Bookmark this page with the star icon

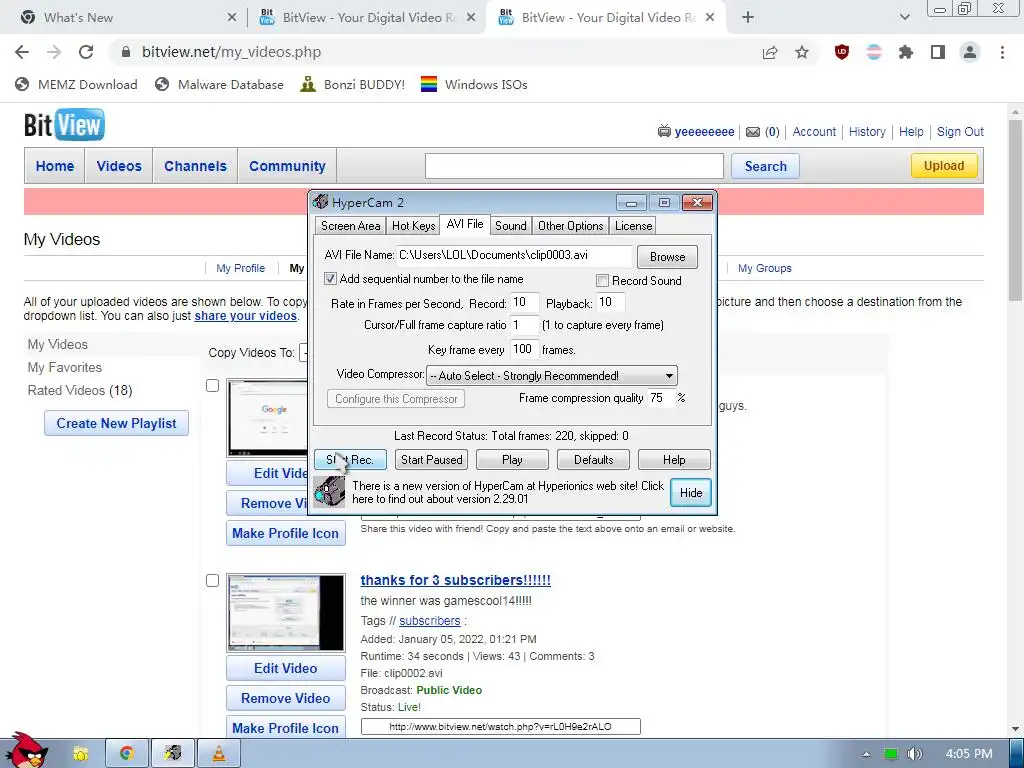(801, 52)
